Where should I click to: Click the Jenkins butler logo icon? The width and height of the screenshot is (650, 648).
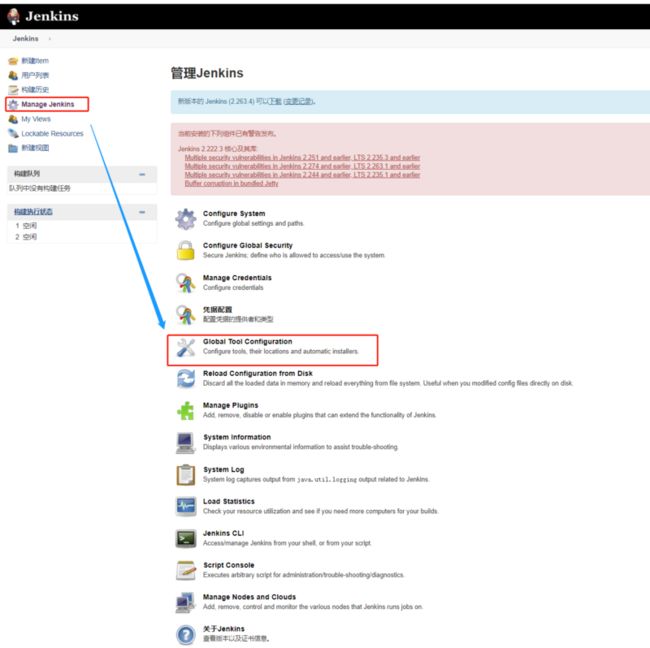pos(14,17)
